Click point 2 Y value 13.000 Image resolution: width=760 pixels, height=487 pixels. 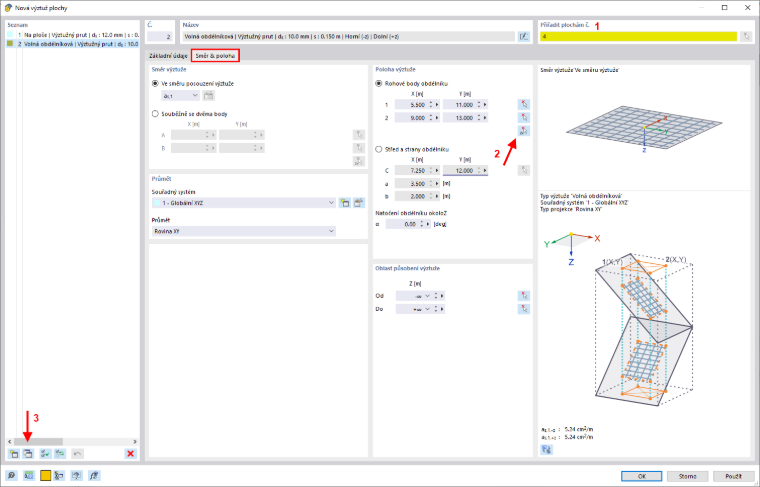point(460,118)
